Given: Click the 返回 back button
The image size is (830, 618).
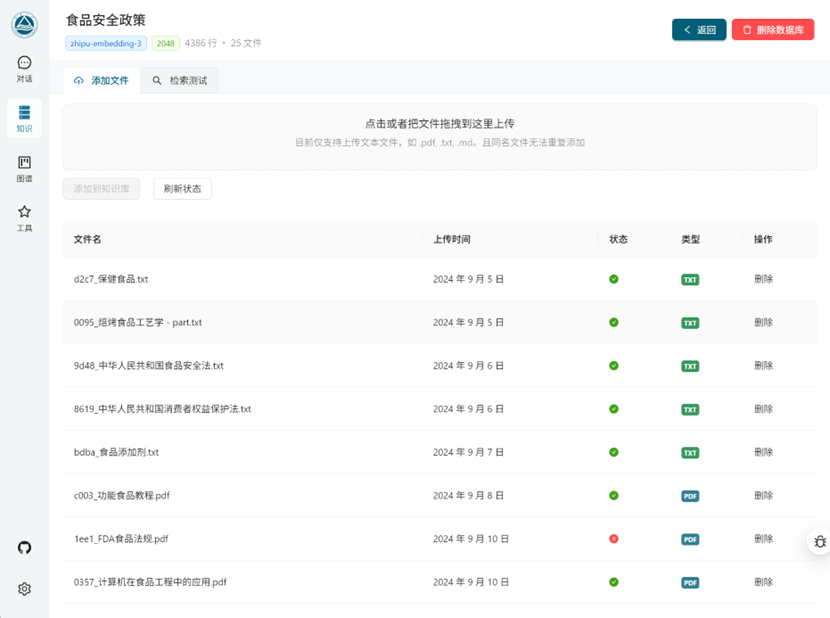Looking at the screenshot, I should tap(699, 30).
